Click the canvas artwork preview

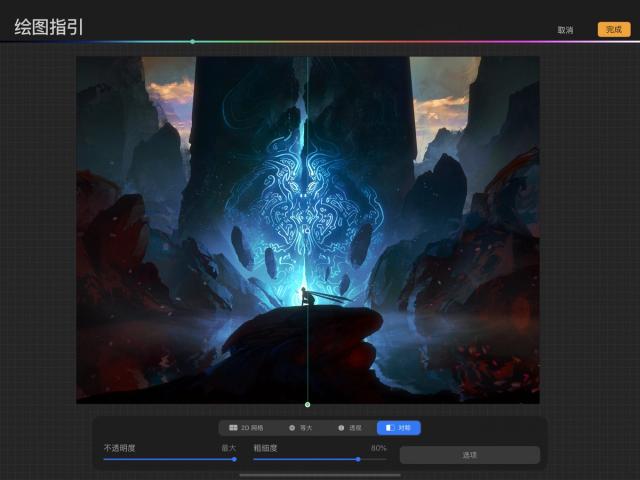pos(308,230)
